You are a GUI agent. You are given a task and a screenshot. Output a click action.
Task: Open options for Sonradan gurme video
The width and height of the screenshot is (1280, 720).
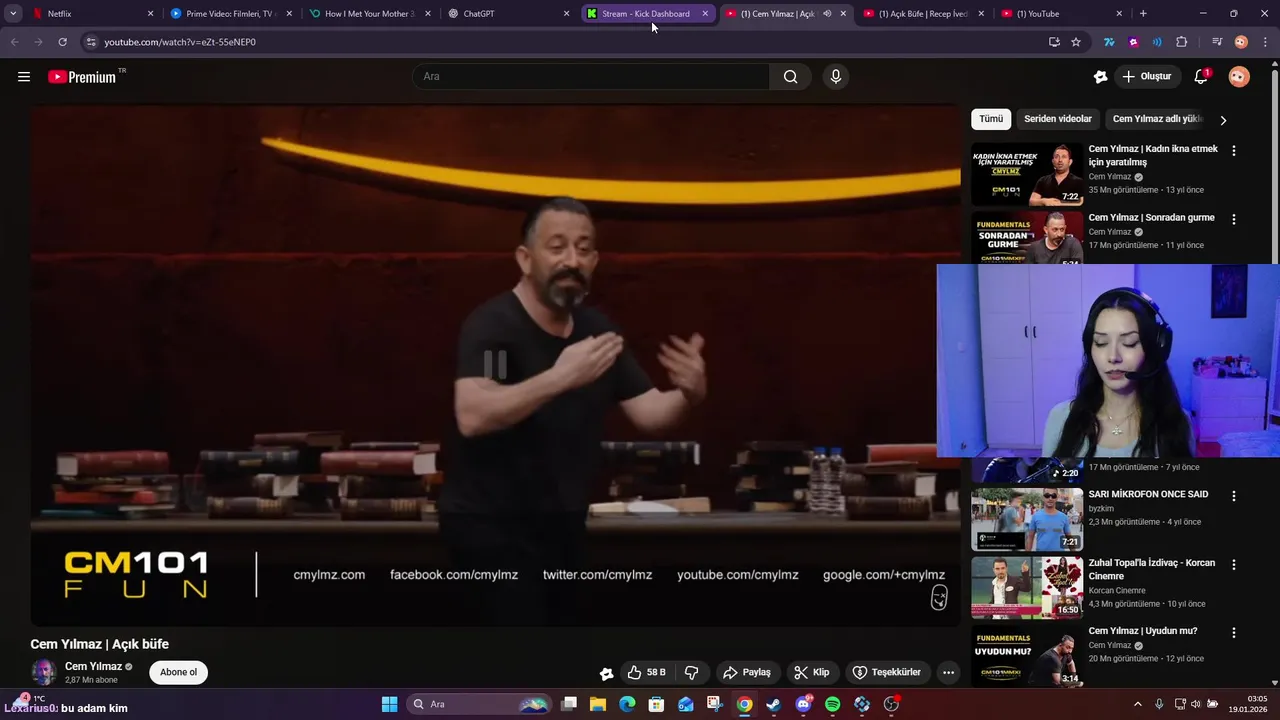(x=1233, y=219)
